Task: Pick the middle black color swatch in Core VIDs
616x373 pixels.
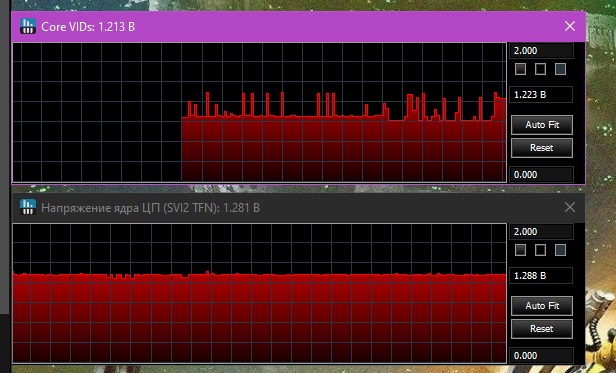Action: (x=541, y=69)
